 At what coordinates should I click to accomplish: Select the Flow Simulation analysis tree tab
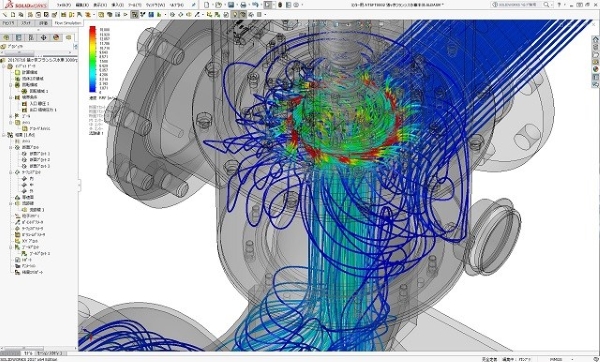[68, 38]
